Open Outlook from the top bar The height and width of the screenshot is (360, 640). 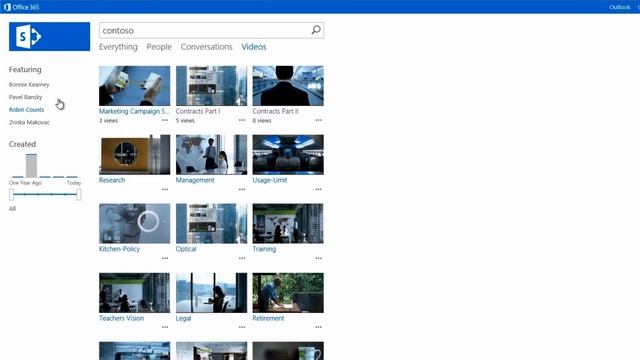pos(620,7)
